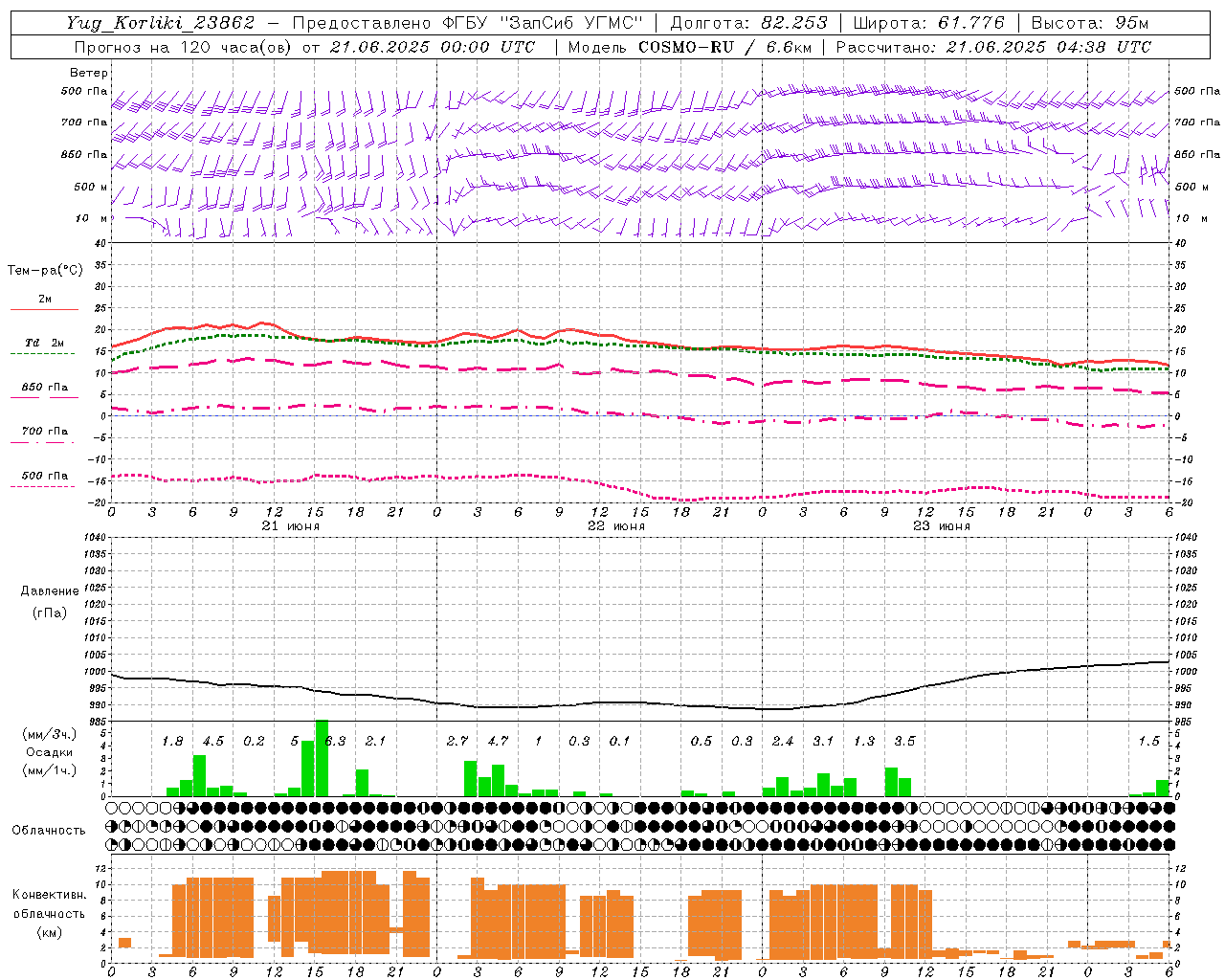Click the Конвективн. panel label

(49, 895)
